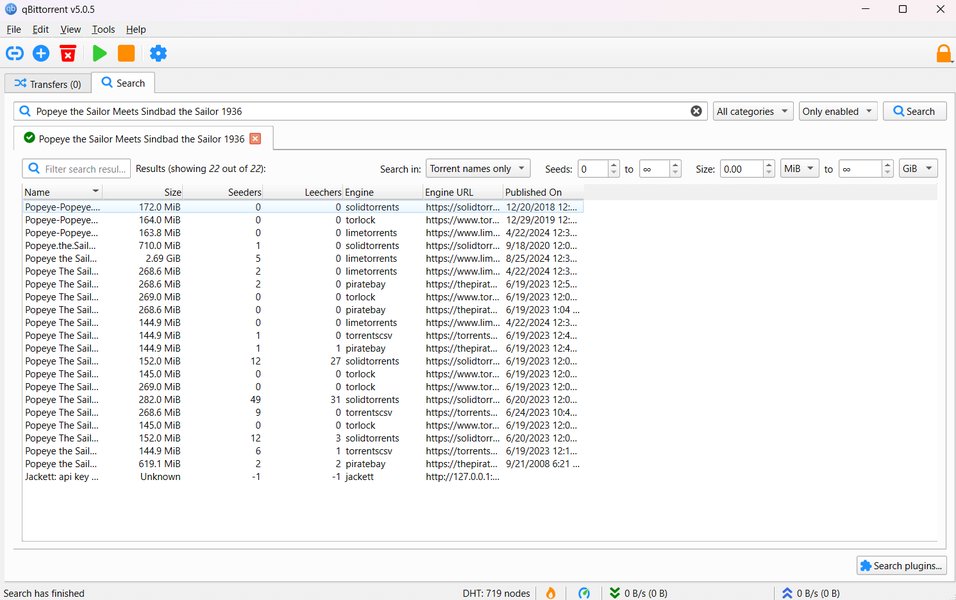Click the add torrent file plus icon

coord(41,54)
